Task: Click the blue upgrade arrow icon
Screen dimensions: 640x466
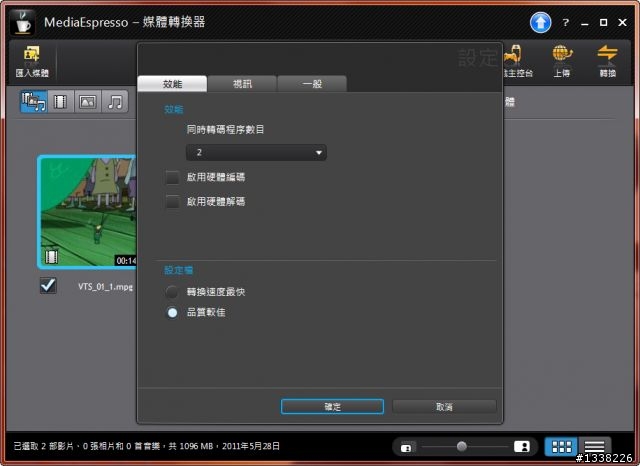Action: [540, 22]
